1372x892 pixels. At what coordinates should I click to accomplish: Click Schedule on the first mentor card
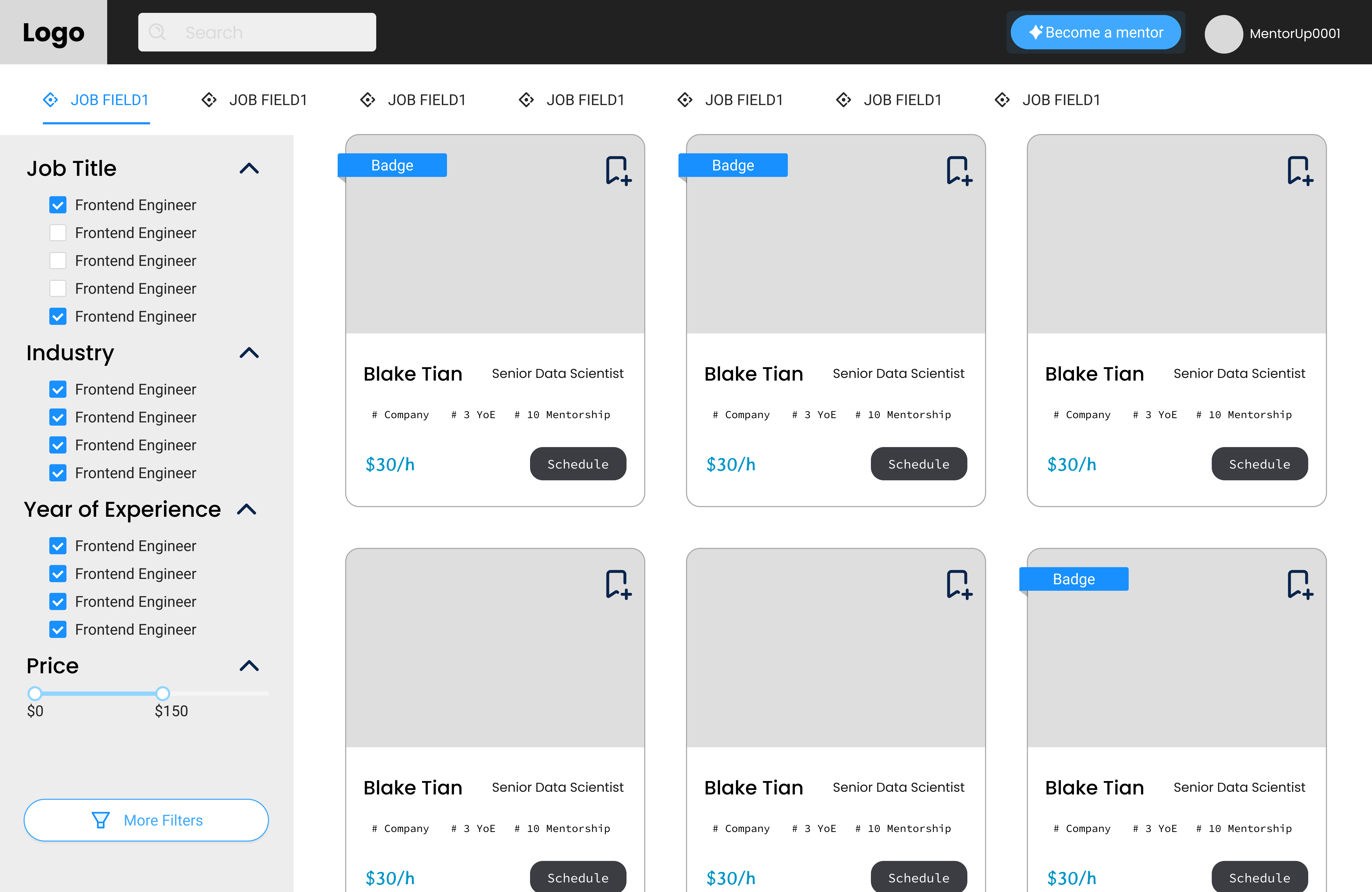tap(578, 464)
